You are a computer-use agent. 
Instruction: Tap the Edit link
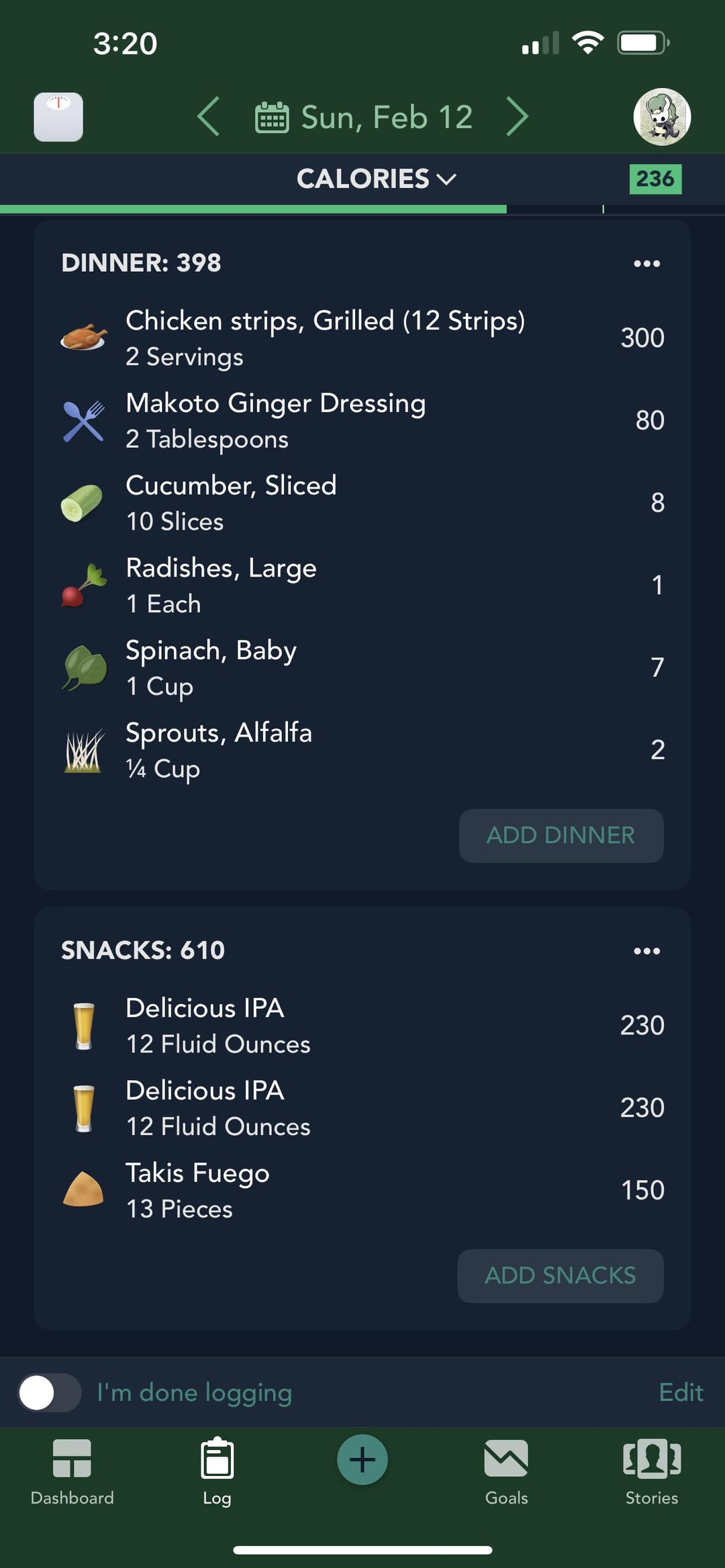pos(681,1393)
